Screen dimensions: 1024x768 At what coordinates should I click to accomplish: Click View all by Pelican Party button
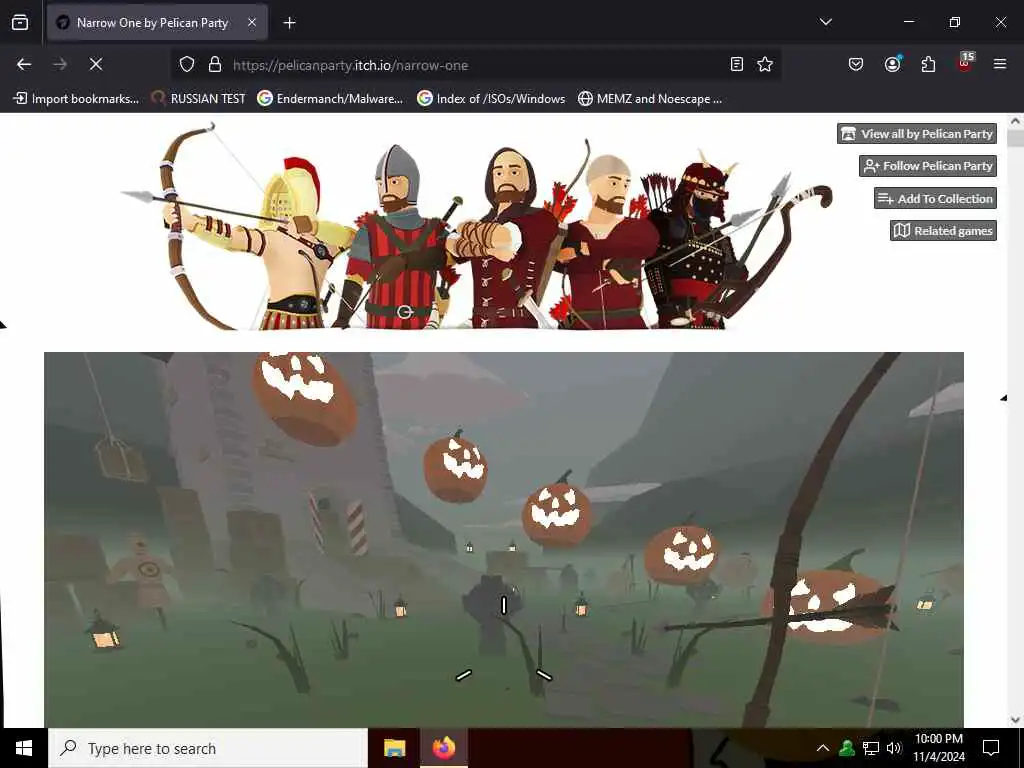(917, 134)
